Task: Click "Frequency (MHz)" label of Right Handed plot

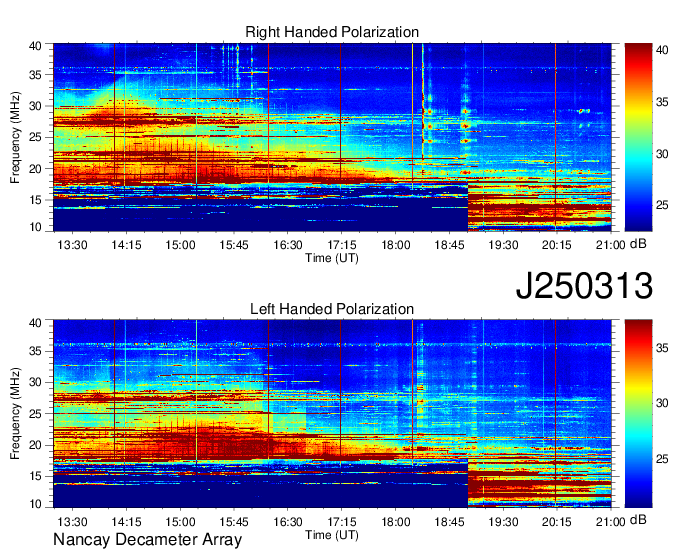Action: point(15,137)
